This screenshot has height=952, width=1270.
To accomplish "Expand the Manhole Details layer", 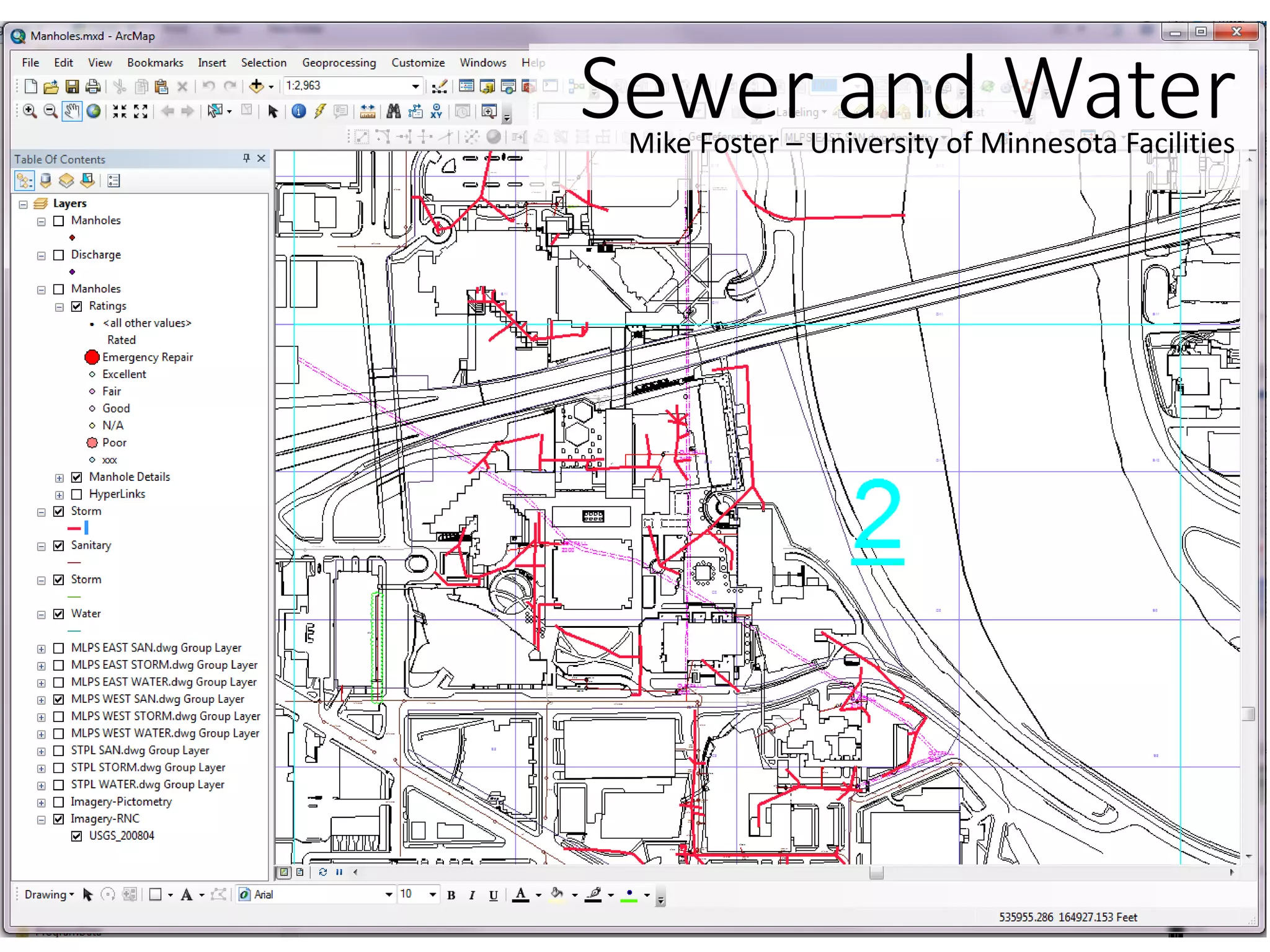I will pyautogui.click(x=60, y=478).
